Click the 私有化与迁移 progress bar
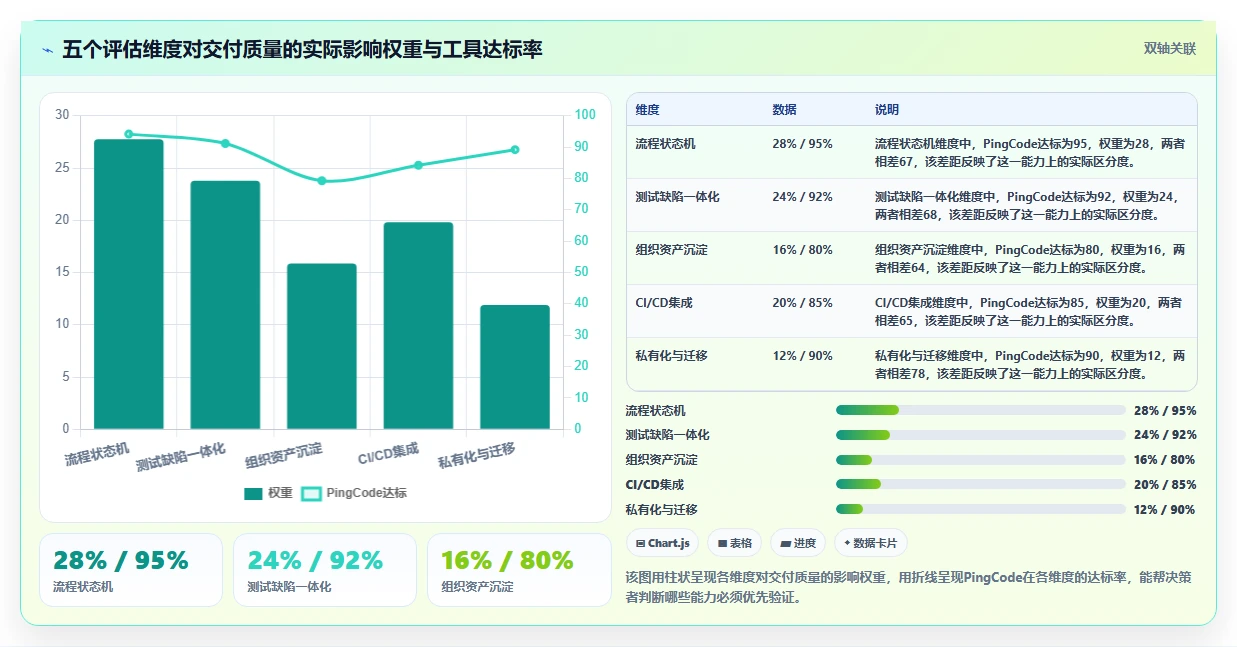The image size is (1237, 647). coord(981,509)
